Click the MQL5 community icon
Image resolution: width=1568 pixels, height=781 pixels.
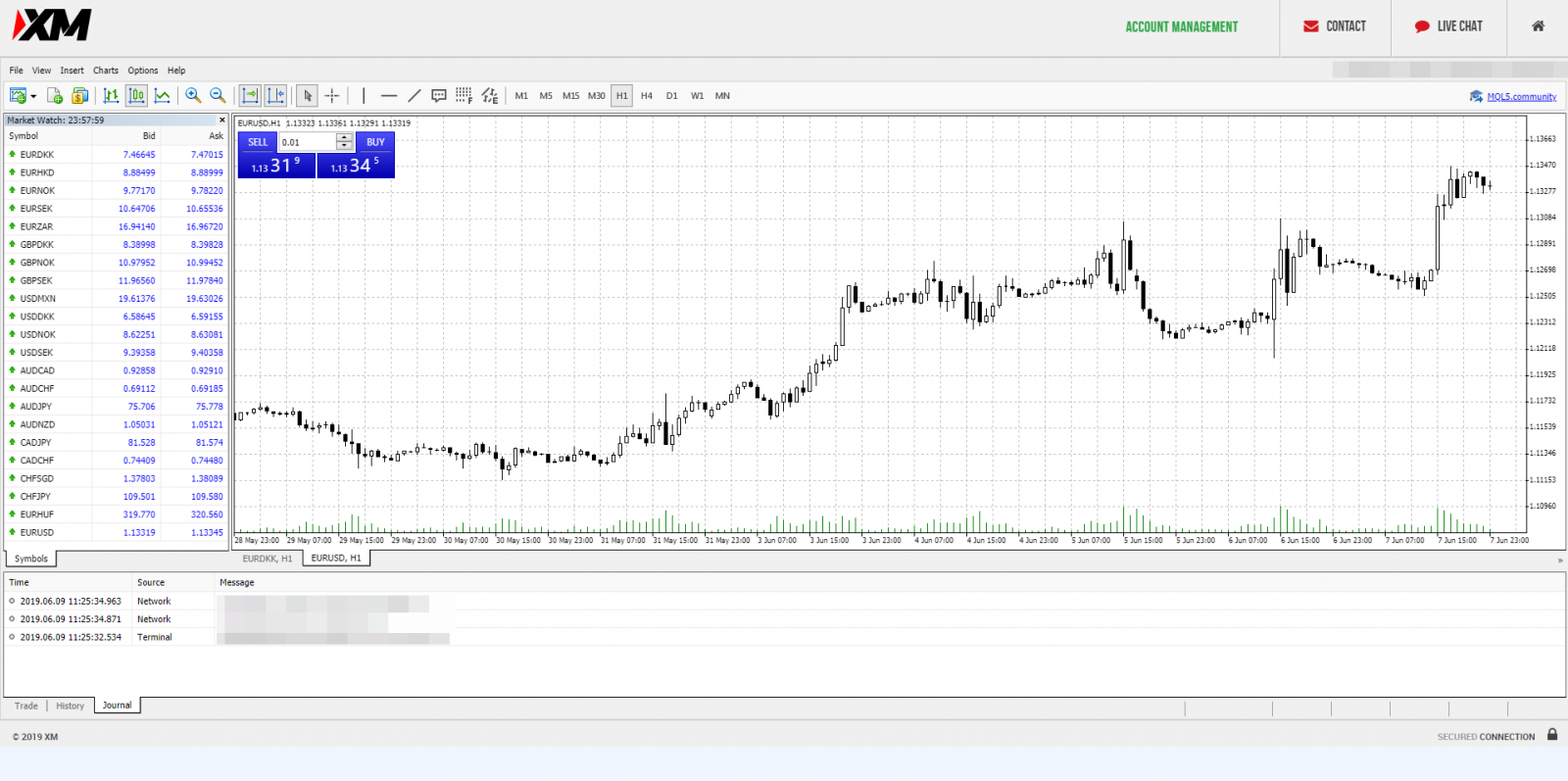pos(1476,96)
